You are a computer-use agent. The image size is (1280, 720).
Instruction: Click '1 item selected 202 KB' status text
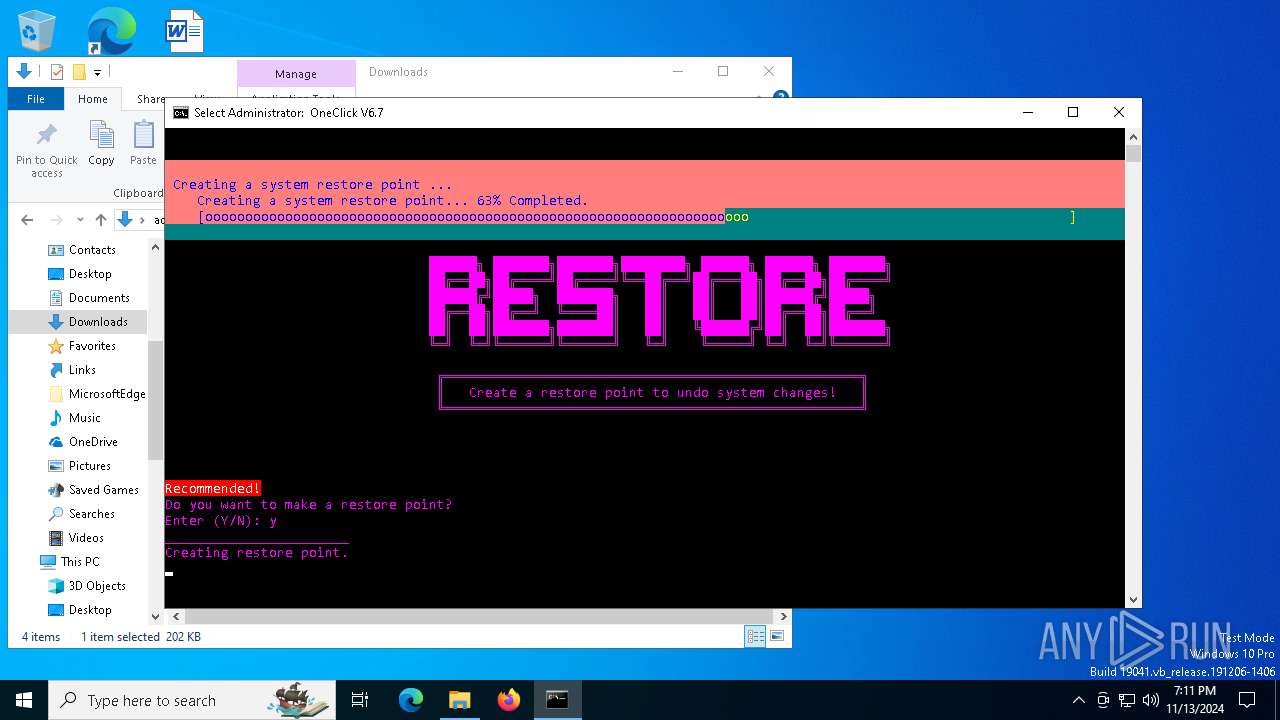(x=141, y=637)
